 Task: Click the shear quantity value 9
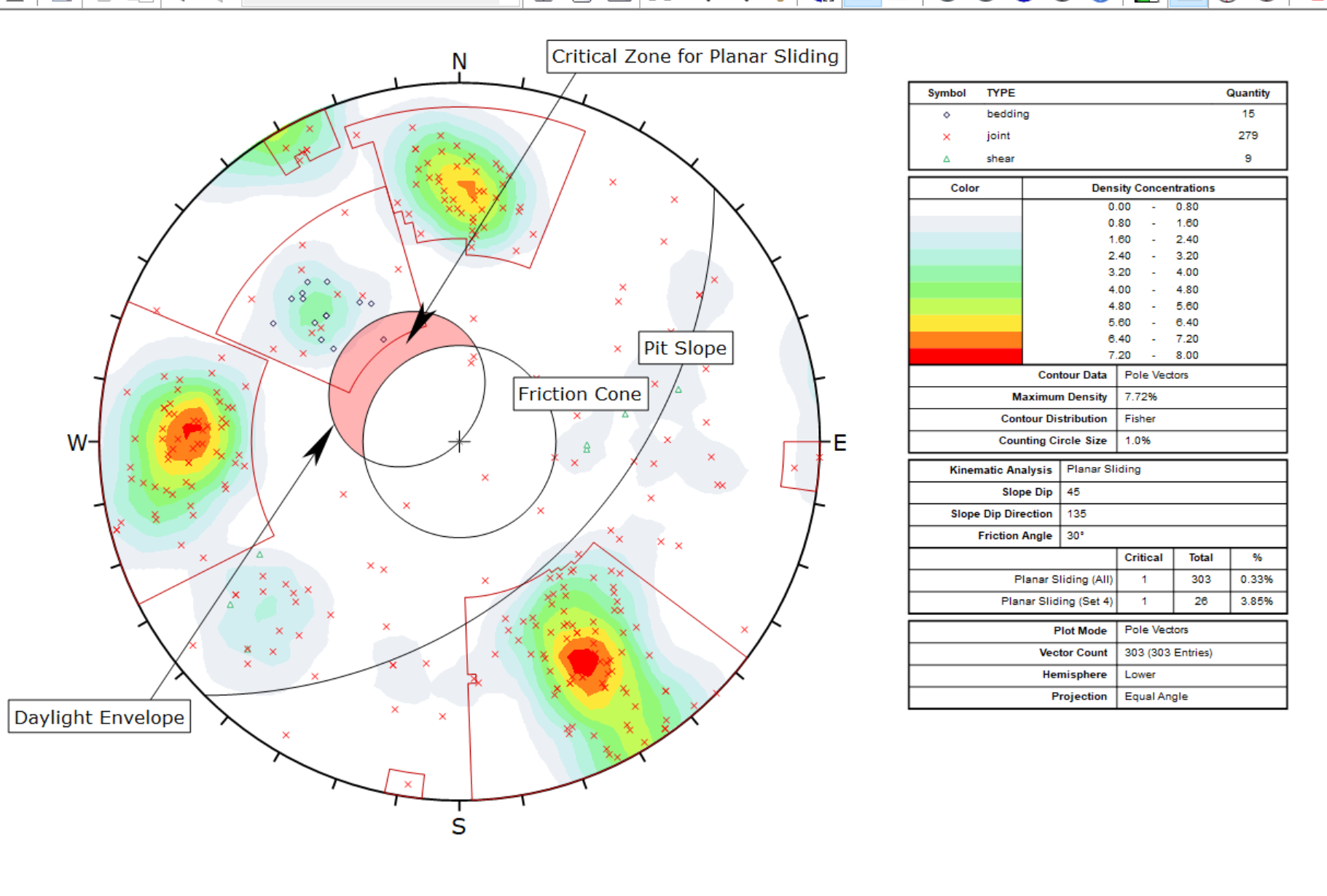1248,158
